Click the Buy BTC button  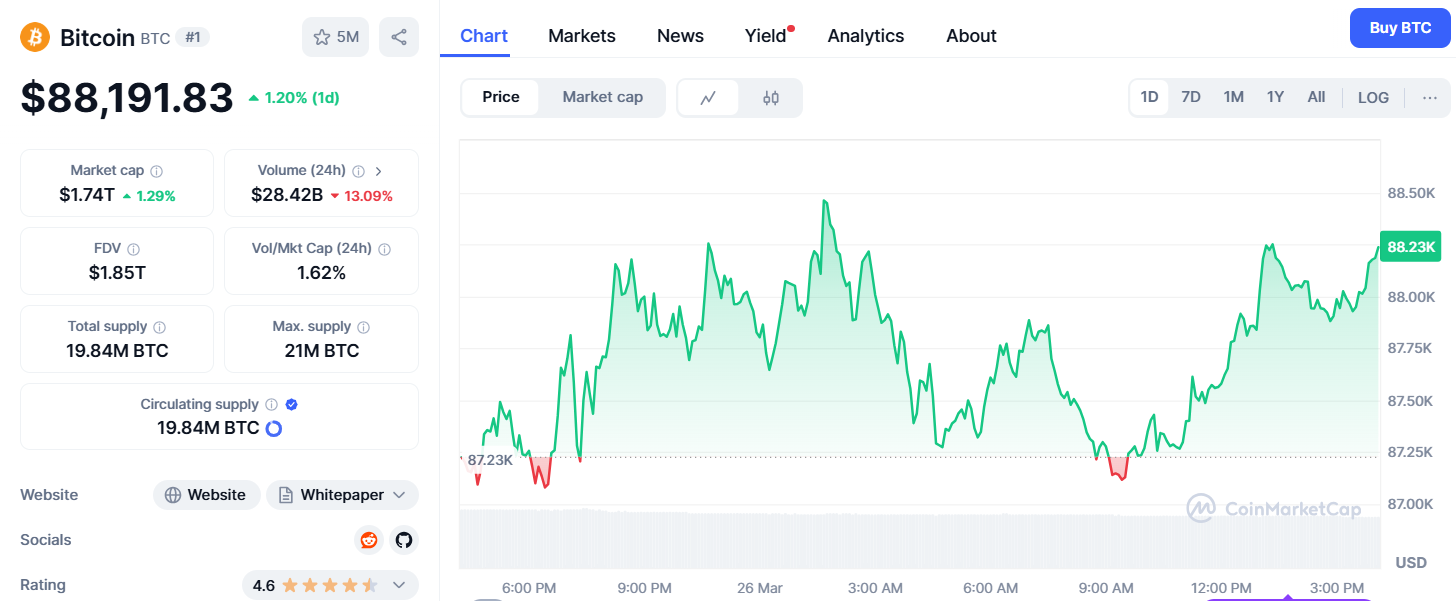point(1399,28)
